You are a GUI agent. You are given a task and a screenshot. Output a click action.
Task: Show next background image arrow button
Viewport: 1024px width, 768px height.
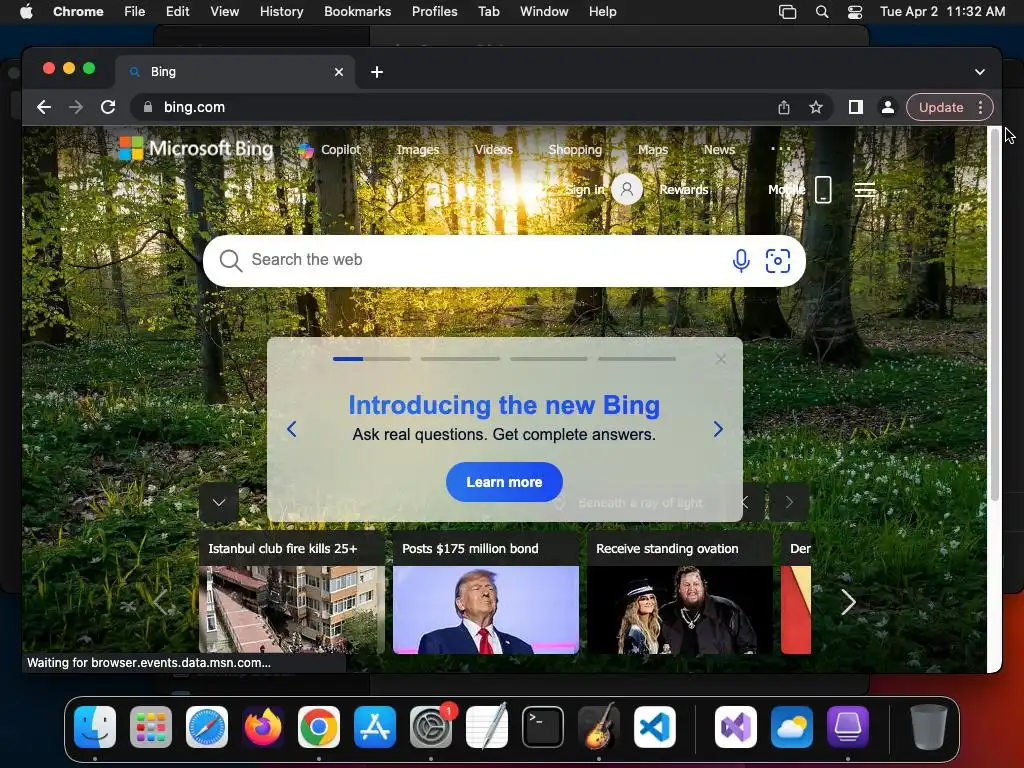(789, 502)
